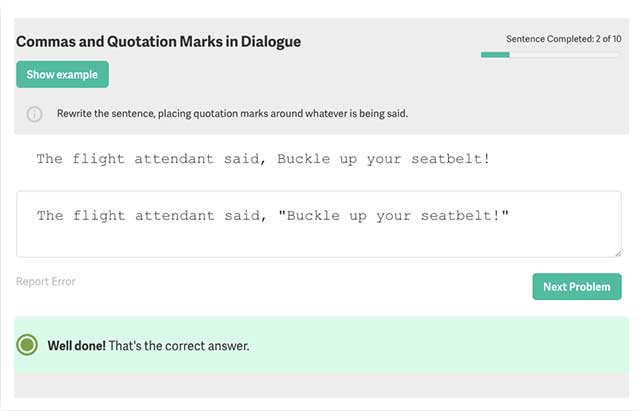
Task: Click the word Dialogue in the page title
Action: (x=269, y=42)
